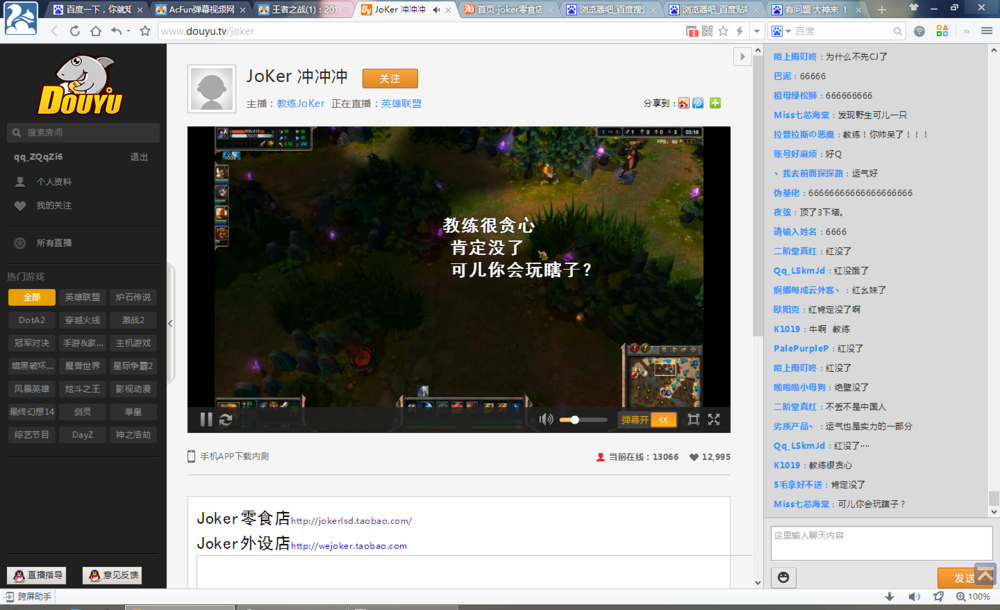Go to browser home page icon
This screenshot has height=610, width=1000.
point(96,31)
